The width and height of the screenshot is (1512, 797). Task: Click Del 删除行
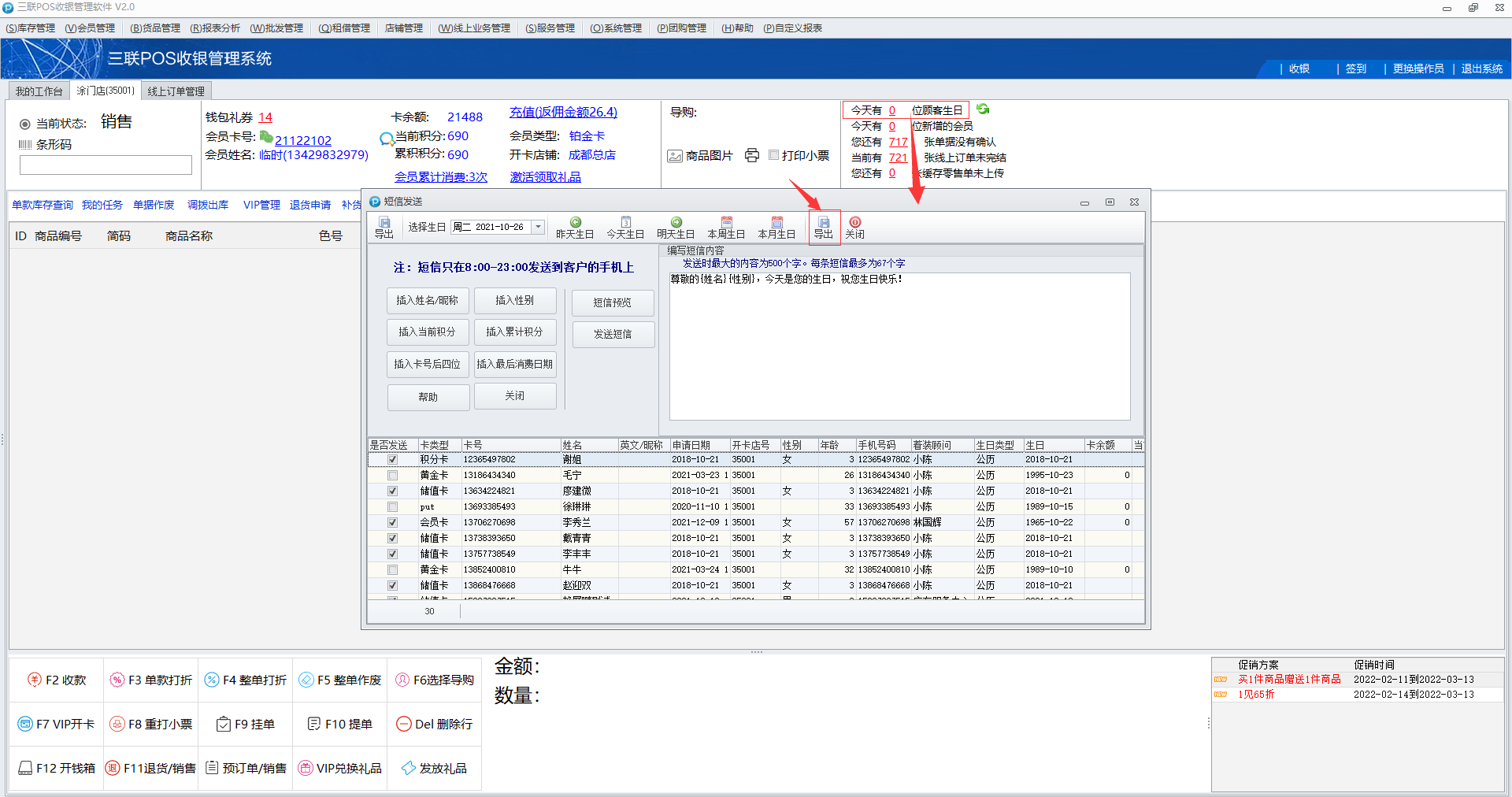click(435, 724)
